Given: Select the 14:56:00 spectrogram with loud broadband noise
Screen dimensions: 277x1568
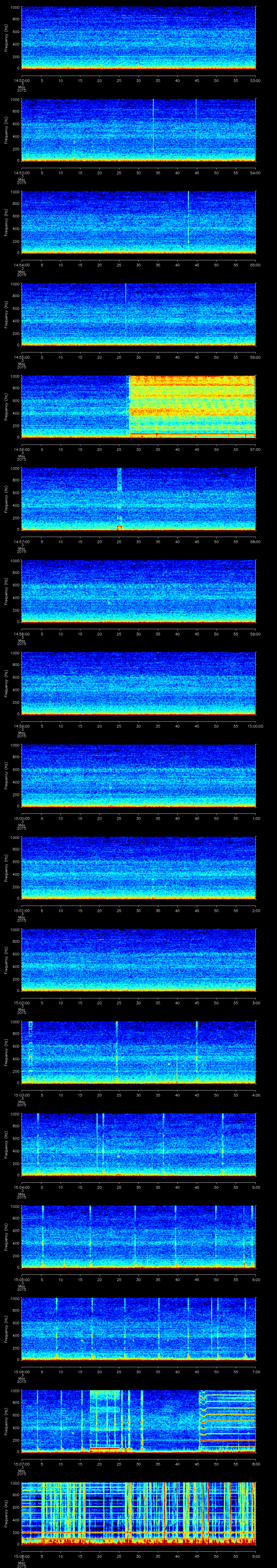Looking at the screenshot, I should coord(139,407).
